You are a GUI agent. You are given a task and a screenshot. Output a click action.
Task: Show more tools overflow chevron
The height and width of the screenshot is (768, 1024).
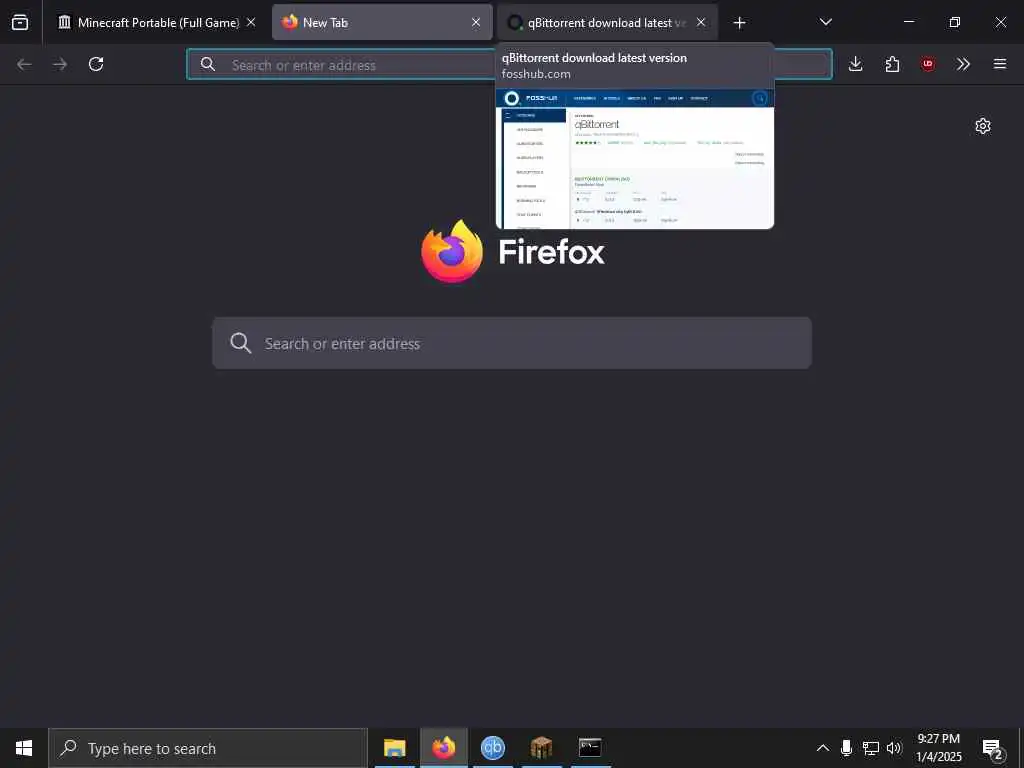963,64
